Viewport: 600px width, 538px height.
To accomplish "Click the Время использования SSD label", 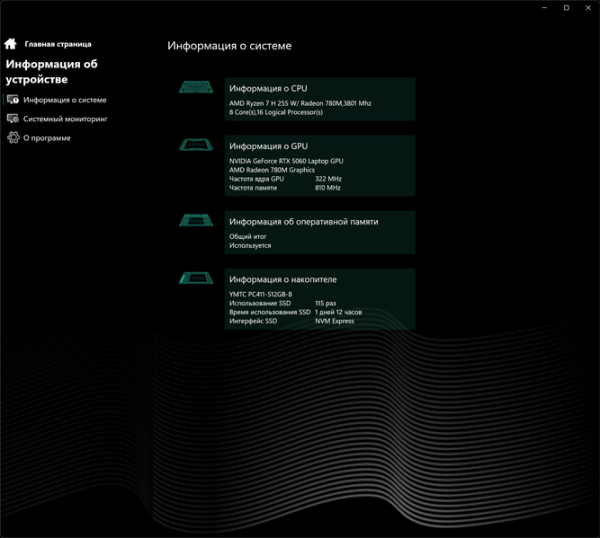I will (x=270, y=312).
